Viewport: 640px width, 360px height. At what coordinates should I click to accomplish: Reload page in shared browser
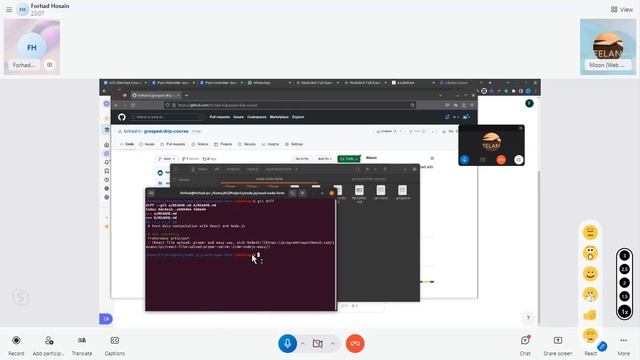[x=133, y=105]
